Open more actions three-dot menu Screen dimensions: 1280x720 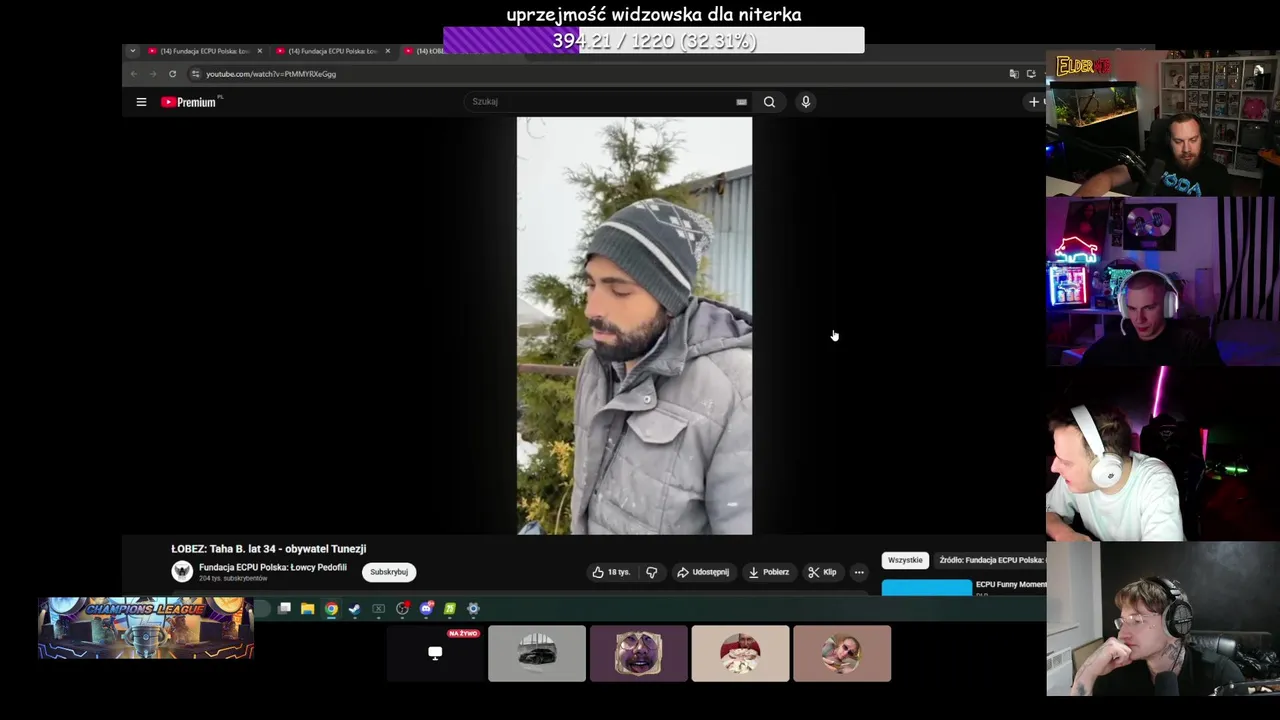click(859, 572)
